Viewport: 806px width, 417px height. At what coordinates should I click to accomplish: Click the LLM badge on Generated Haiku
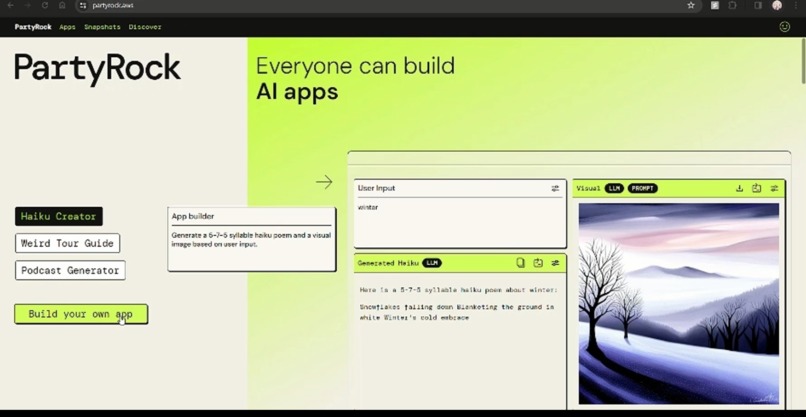point(432,263)
